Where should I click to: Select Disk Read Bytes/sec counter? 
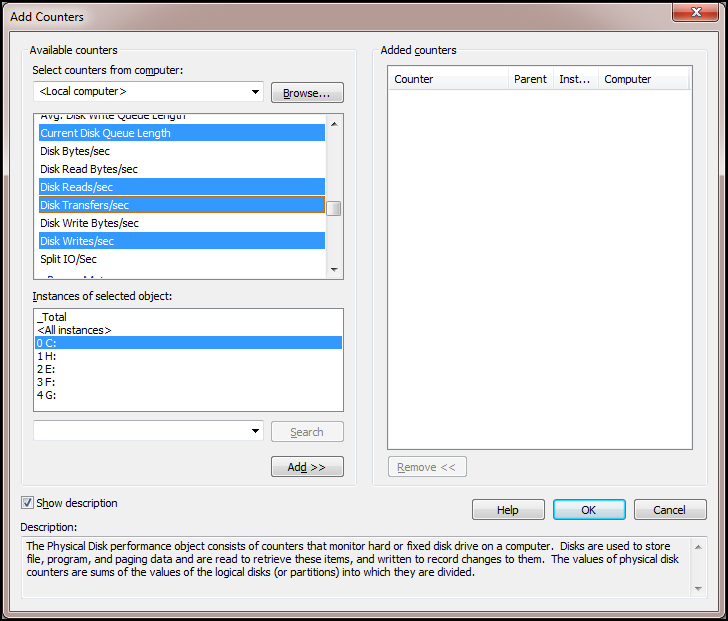[88, 169]
